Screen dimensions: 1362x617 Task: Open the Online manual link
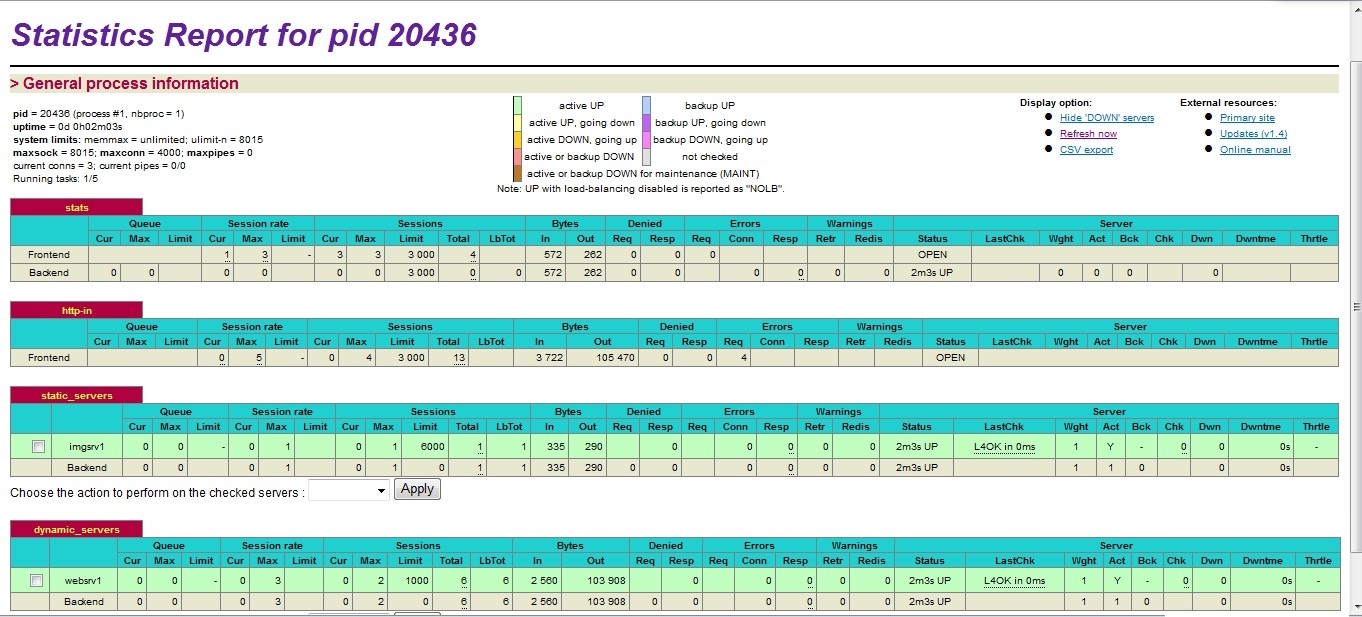(x=1255, y=150)
